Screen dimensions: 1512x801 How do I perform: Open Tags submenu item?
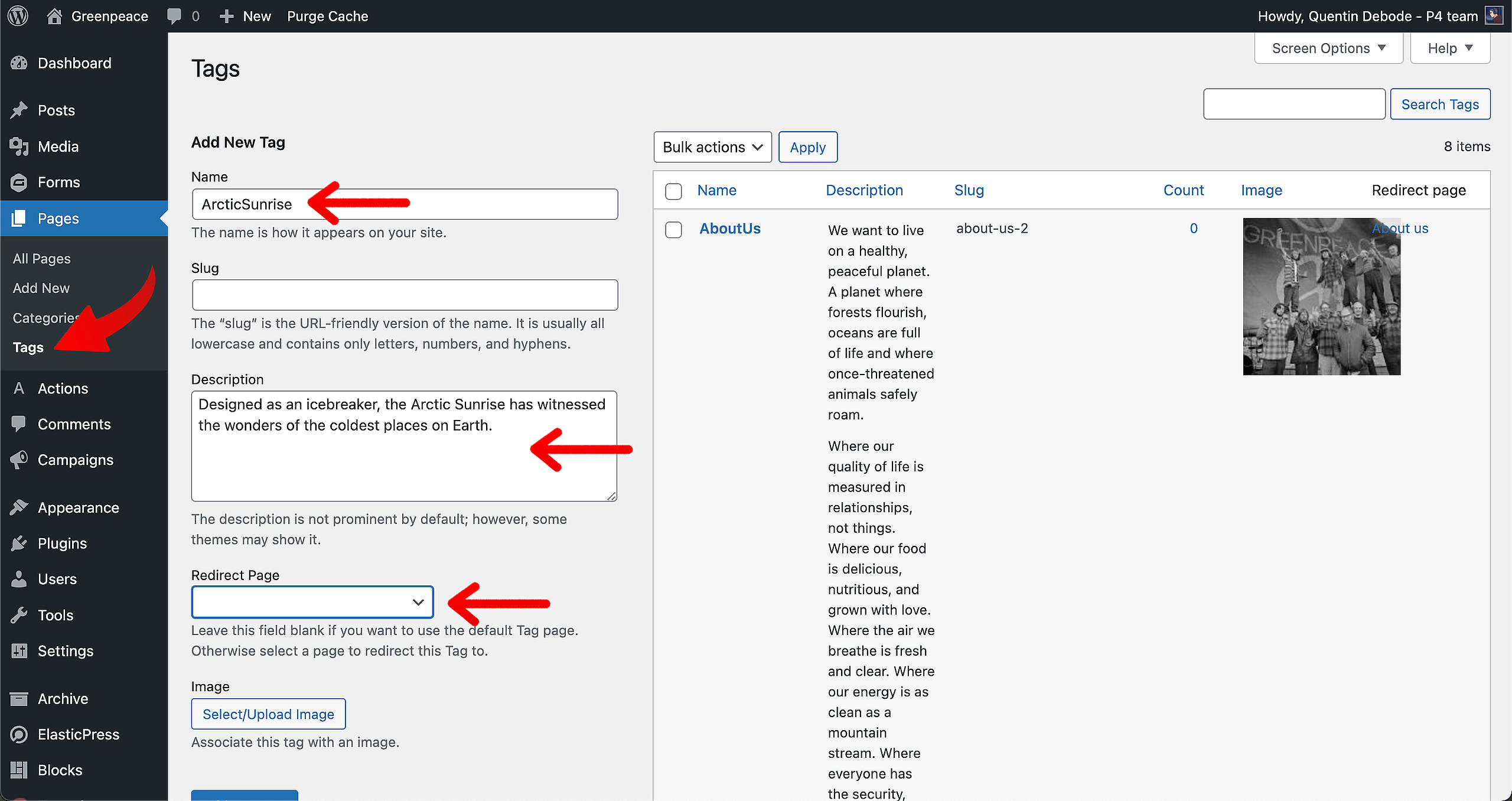click(28, 347)
